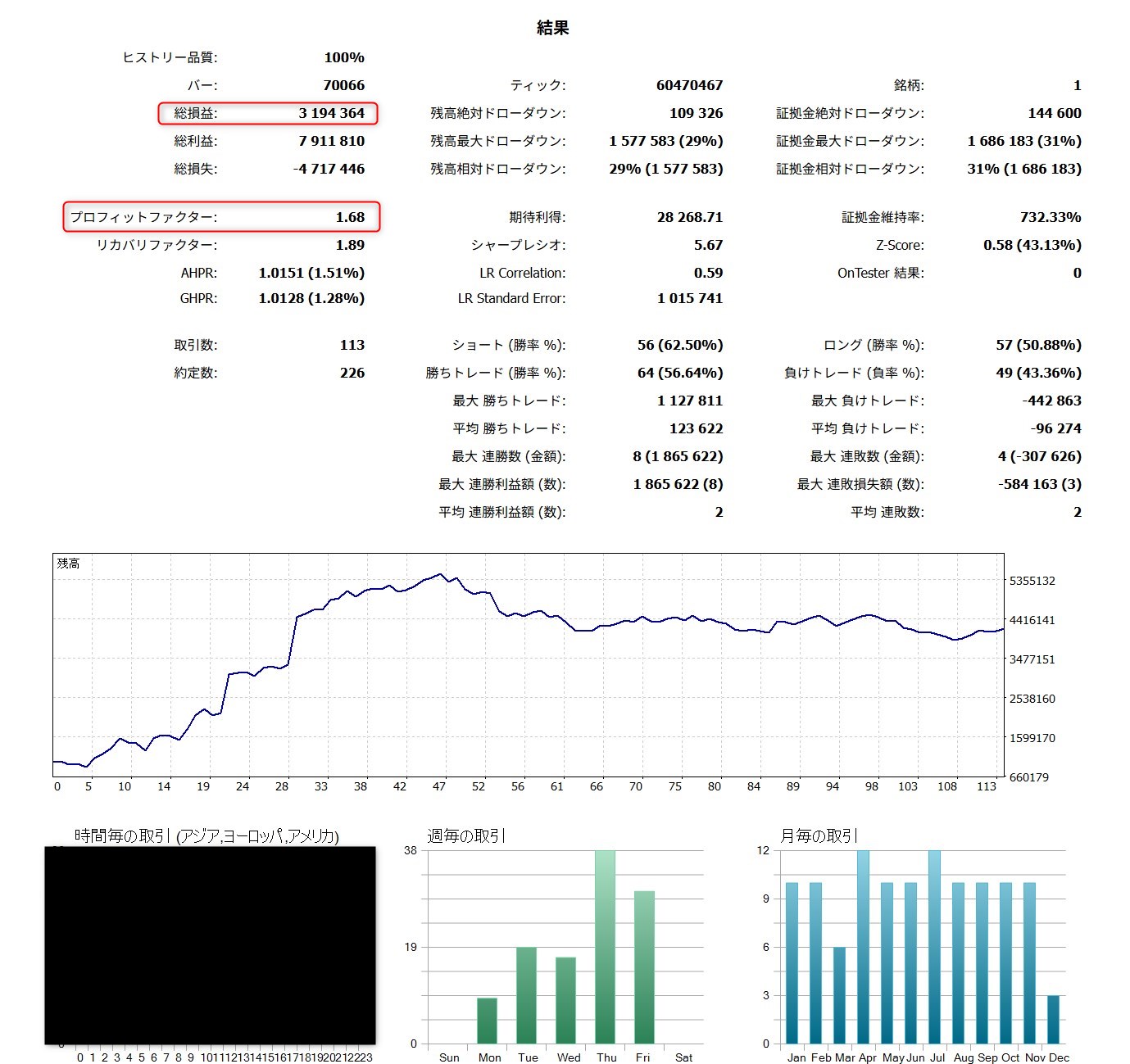Click the 最大 負けトレード value -442 863
The height and width of the screenshot is (1064, 1130).
(x=1051, y=401)
